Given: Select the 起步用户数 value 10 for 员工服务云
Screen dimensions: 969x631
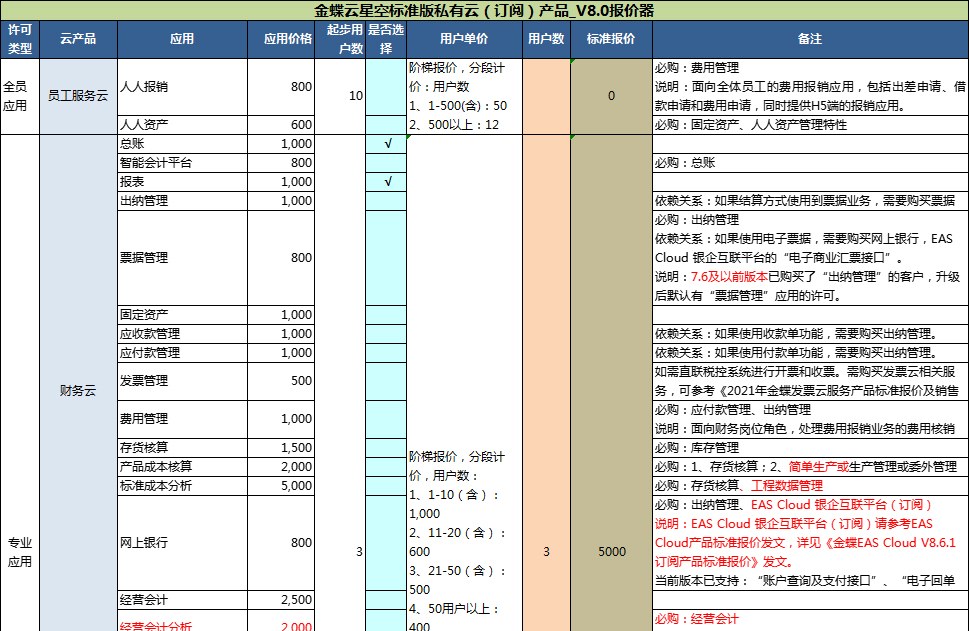Looking at the screenshot, I should click(340, 96).
